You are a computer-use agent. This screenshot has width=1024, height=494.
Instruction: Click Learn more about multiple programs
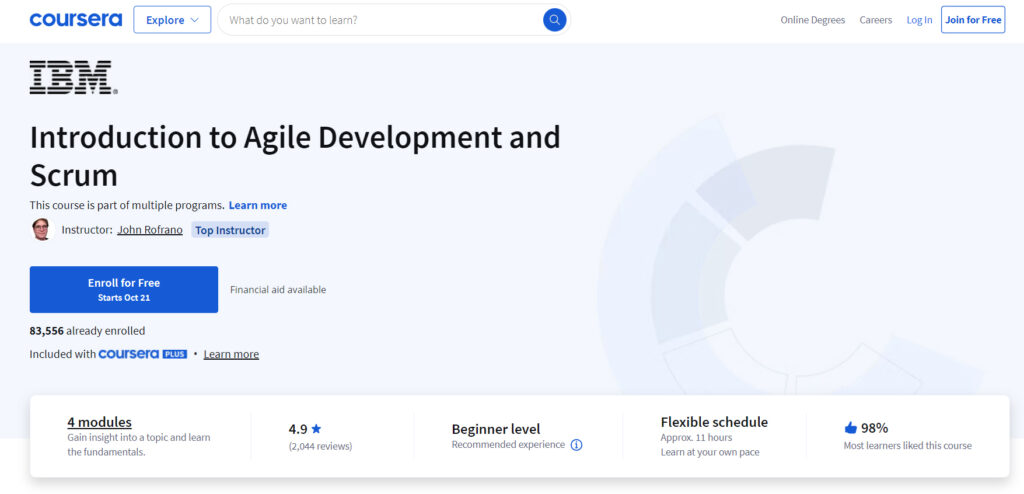[x=258, y=205]
